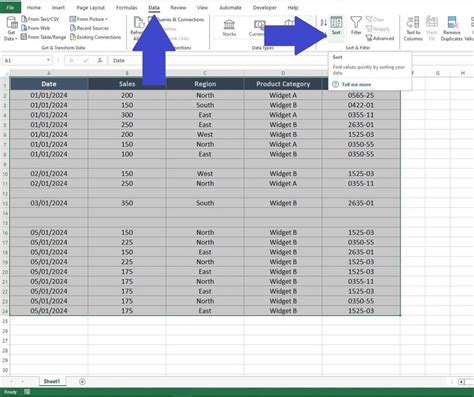The height and width of the screenshot is (397, 474).
Task: Click inside the Name Box showing A1
Action: pos(24,60)
